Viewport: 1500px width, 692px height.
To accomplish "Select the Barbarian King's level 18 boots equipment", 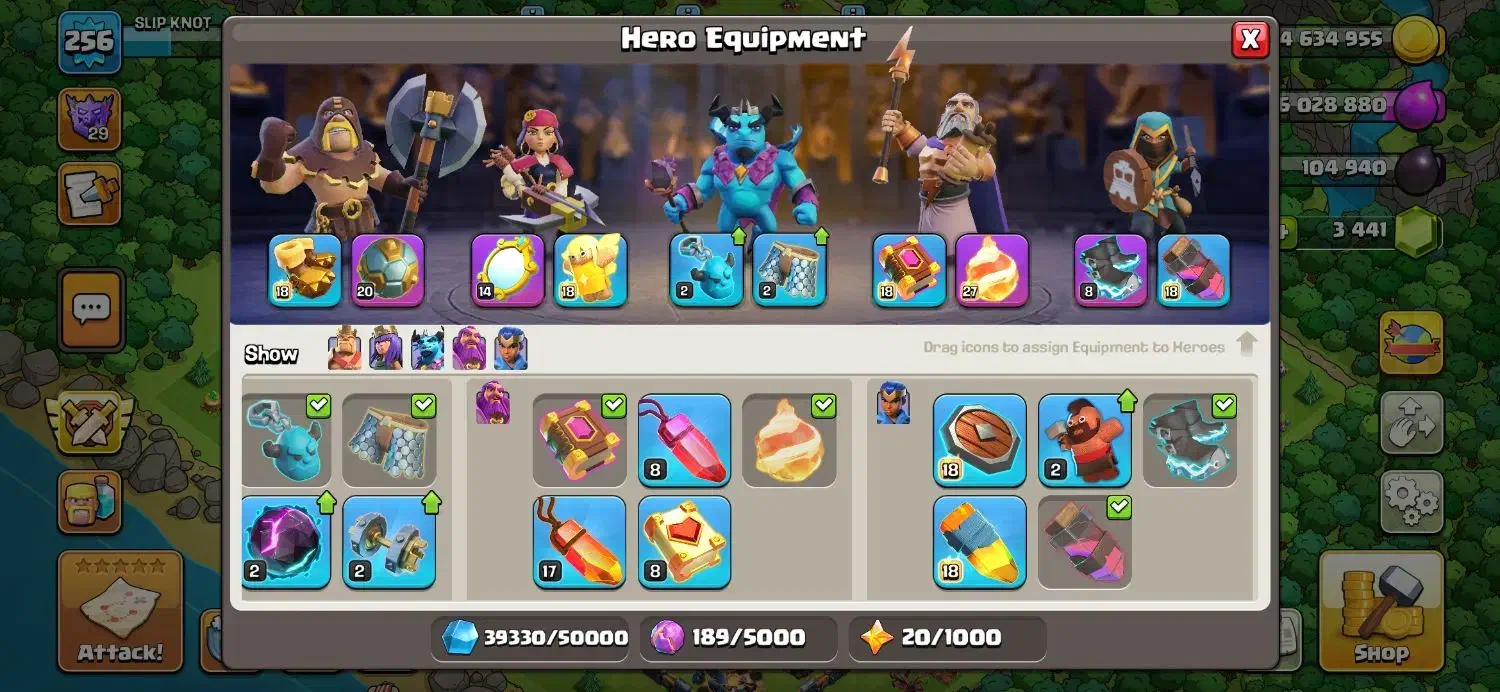I will point(305,270).
